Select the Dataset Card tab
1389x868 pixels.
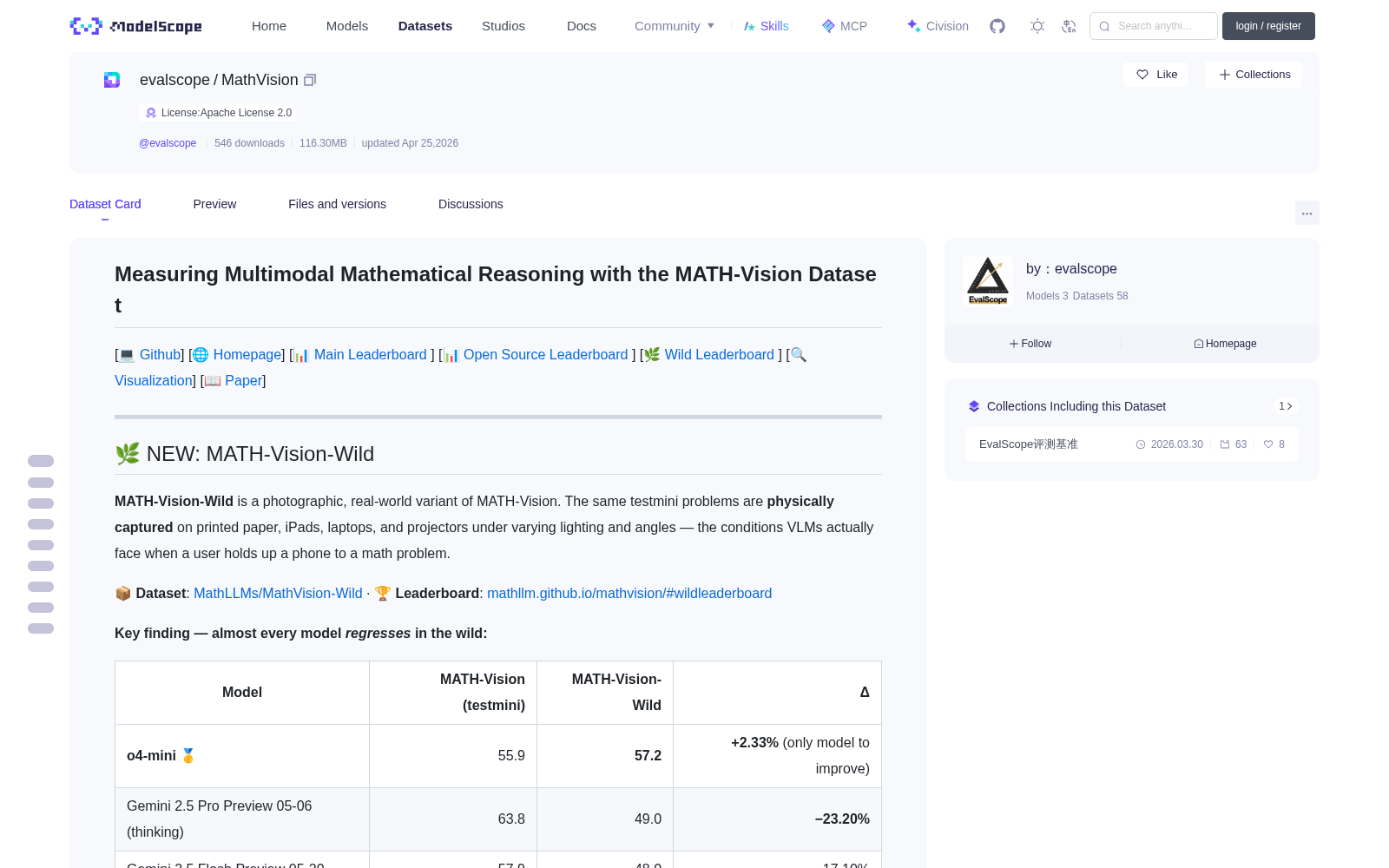(105, 204)
